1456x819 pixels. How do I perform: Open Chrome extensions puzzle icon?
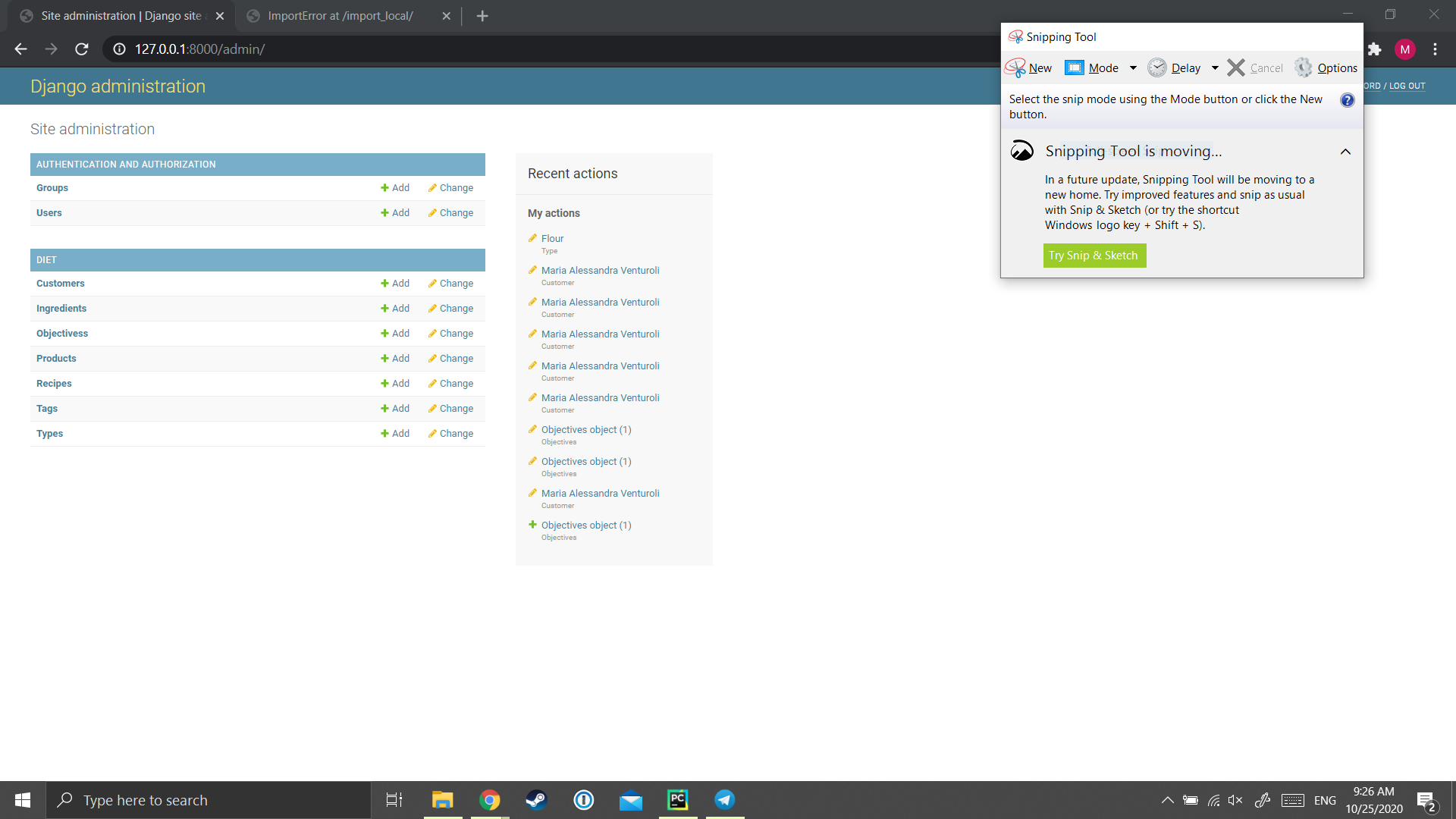coord(1374,49)
